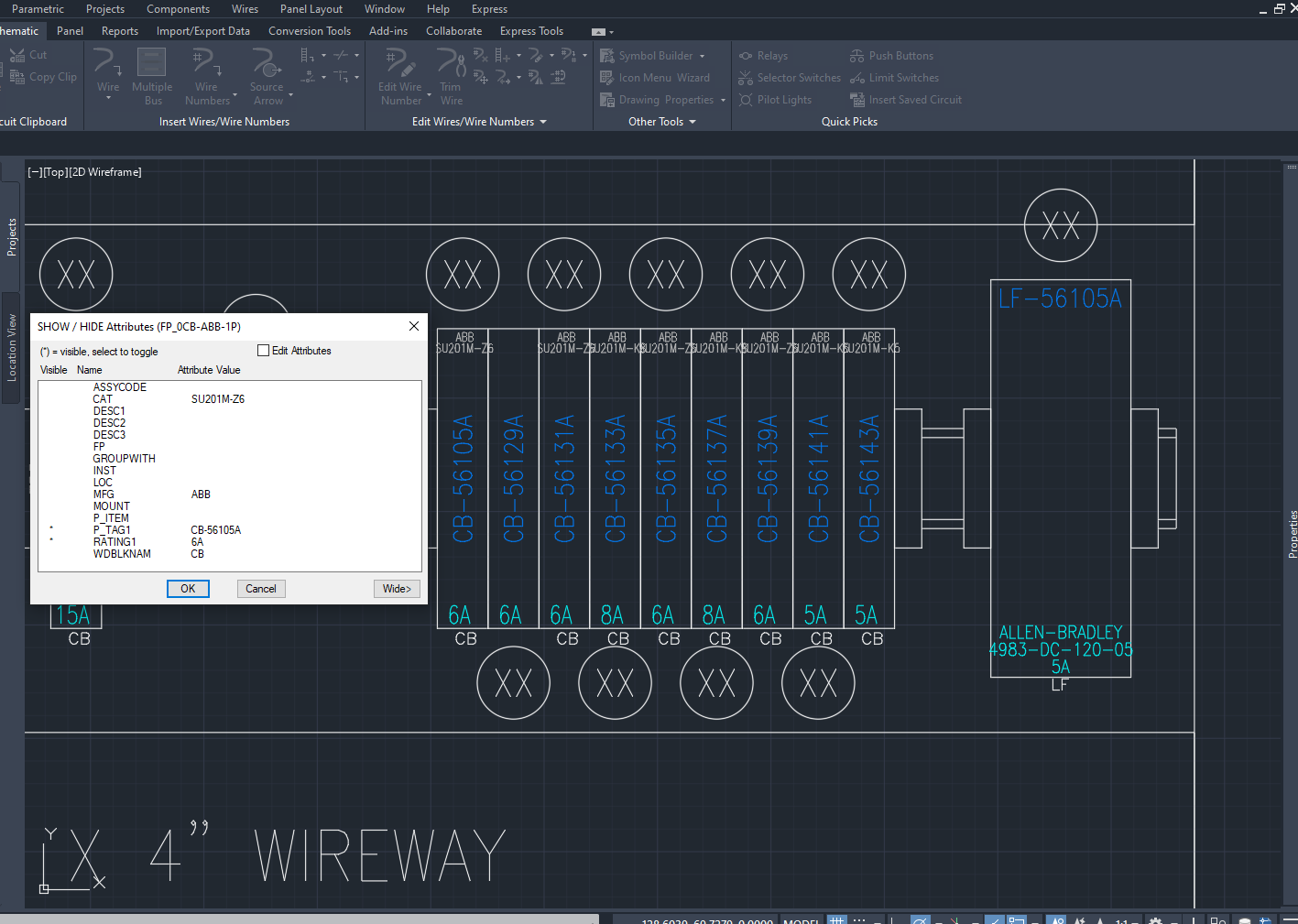This screenshot has height=924, width=1298.
Task: Select the Trim Wire tool
Action: tap(451, 64)
